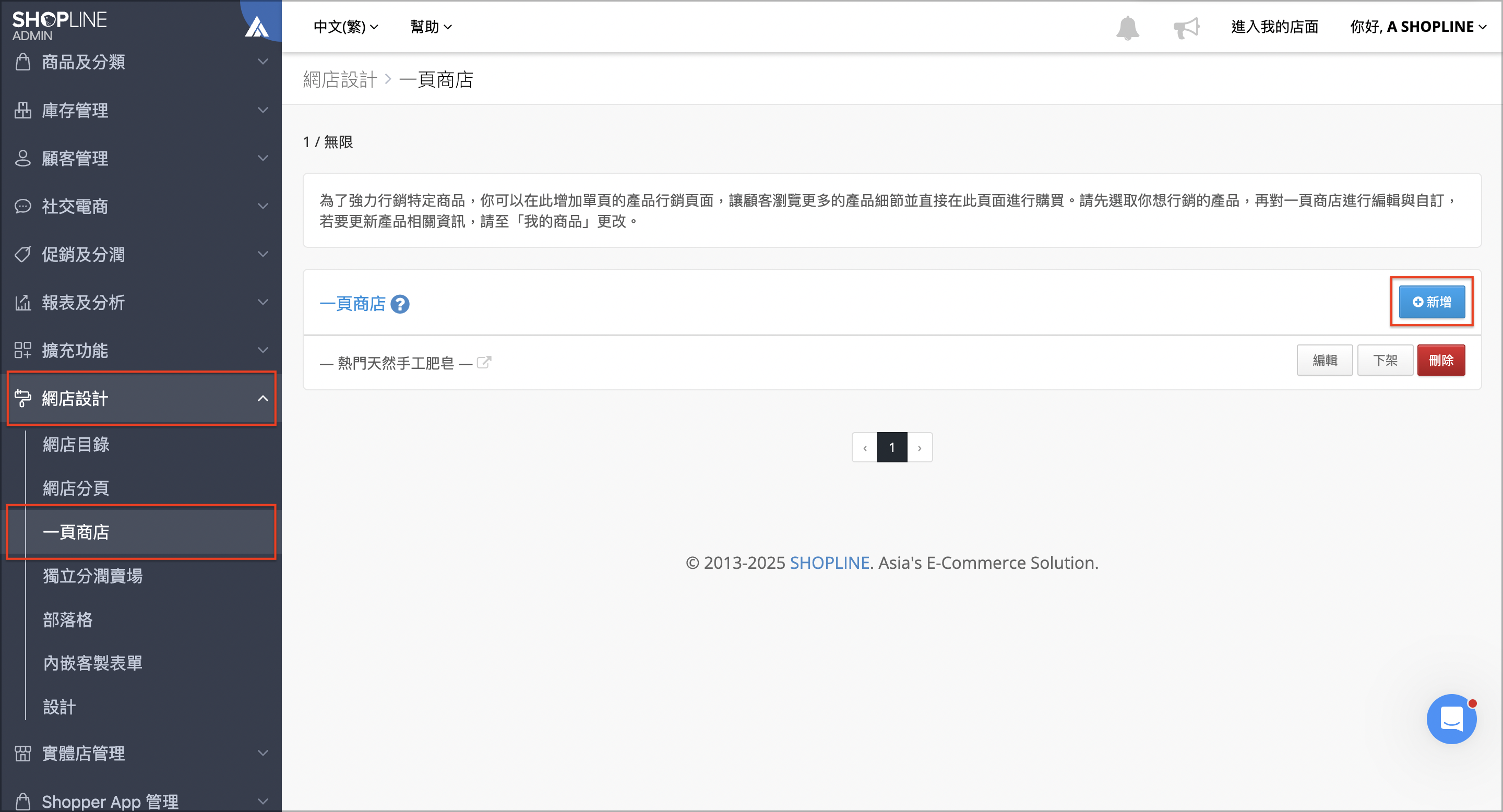Image resolution: width=1503 pixels, height=812 pixels.
Task: Click the paint roller icon for 網店設計
Action: [23, 398]
